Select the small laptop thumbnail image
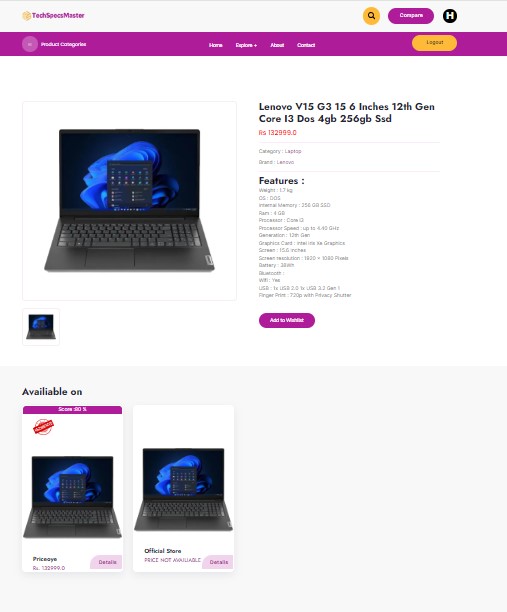507x612 pixels. [x=41, y=327]
